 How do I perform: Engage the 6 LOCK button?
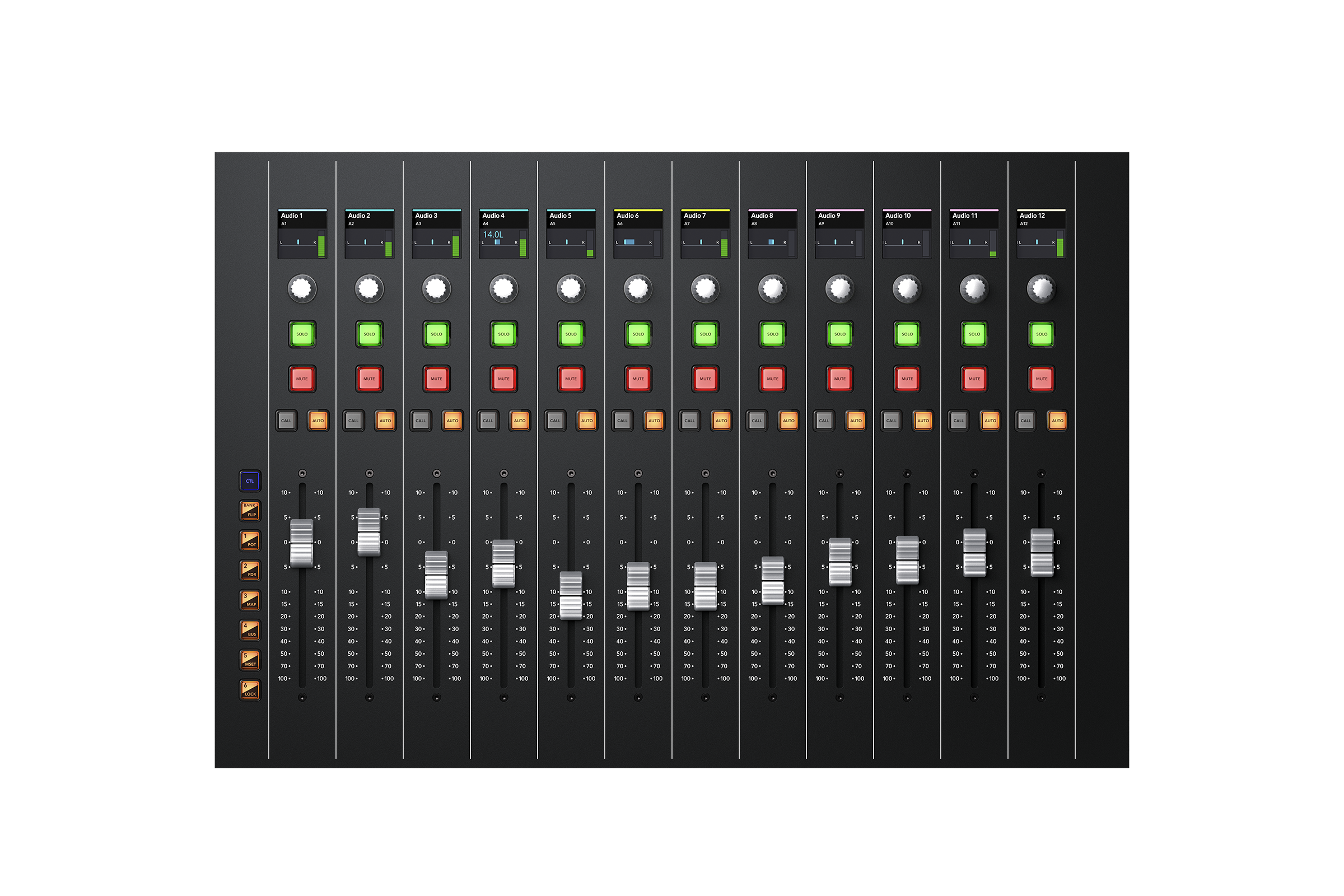250,690
